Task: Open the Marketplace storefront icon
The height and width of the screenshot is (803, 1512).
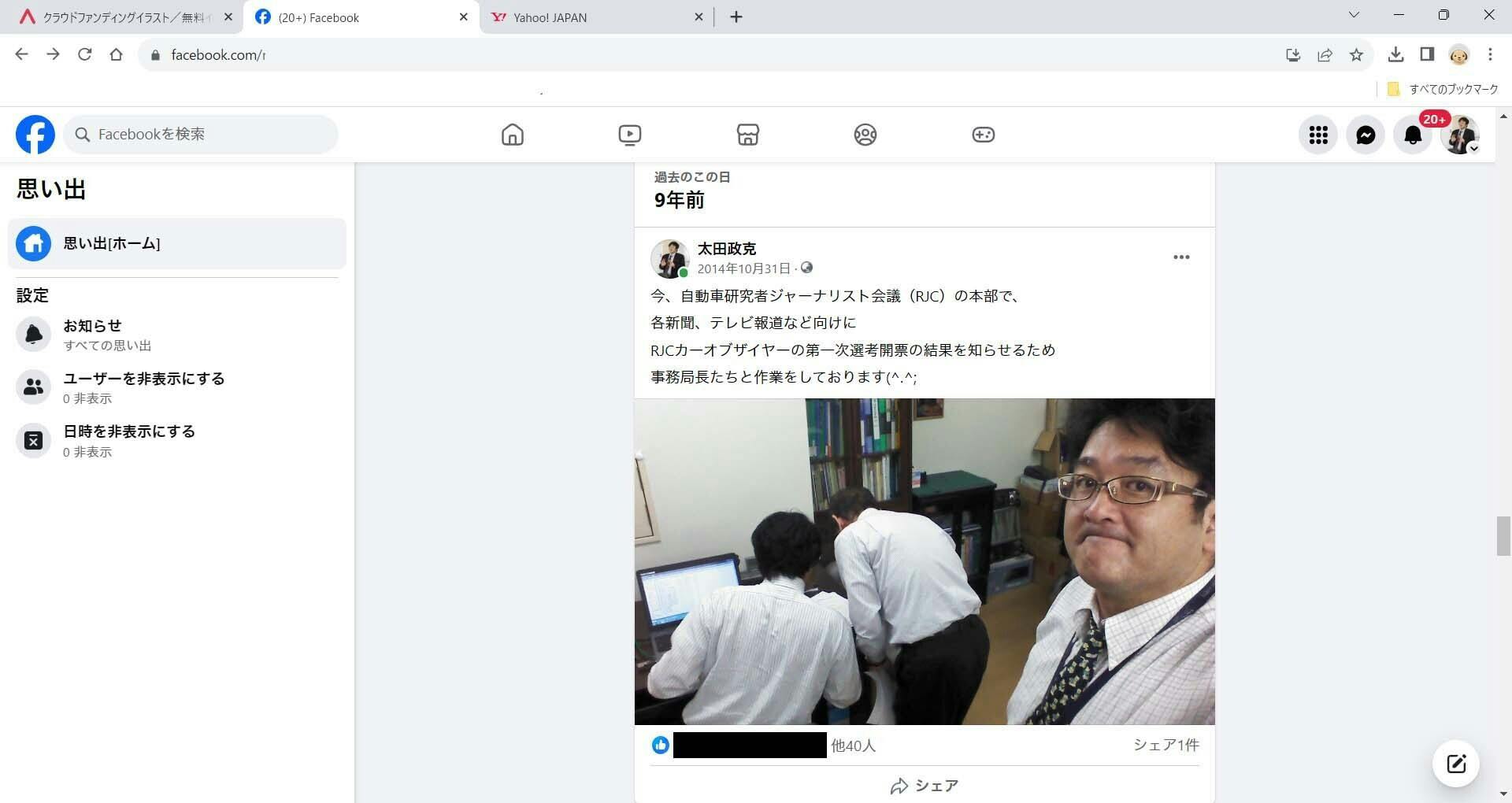Action: pyautogui.click(x=747, y=135)
